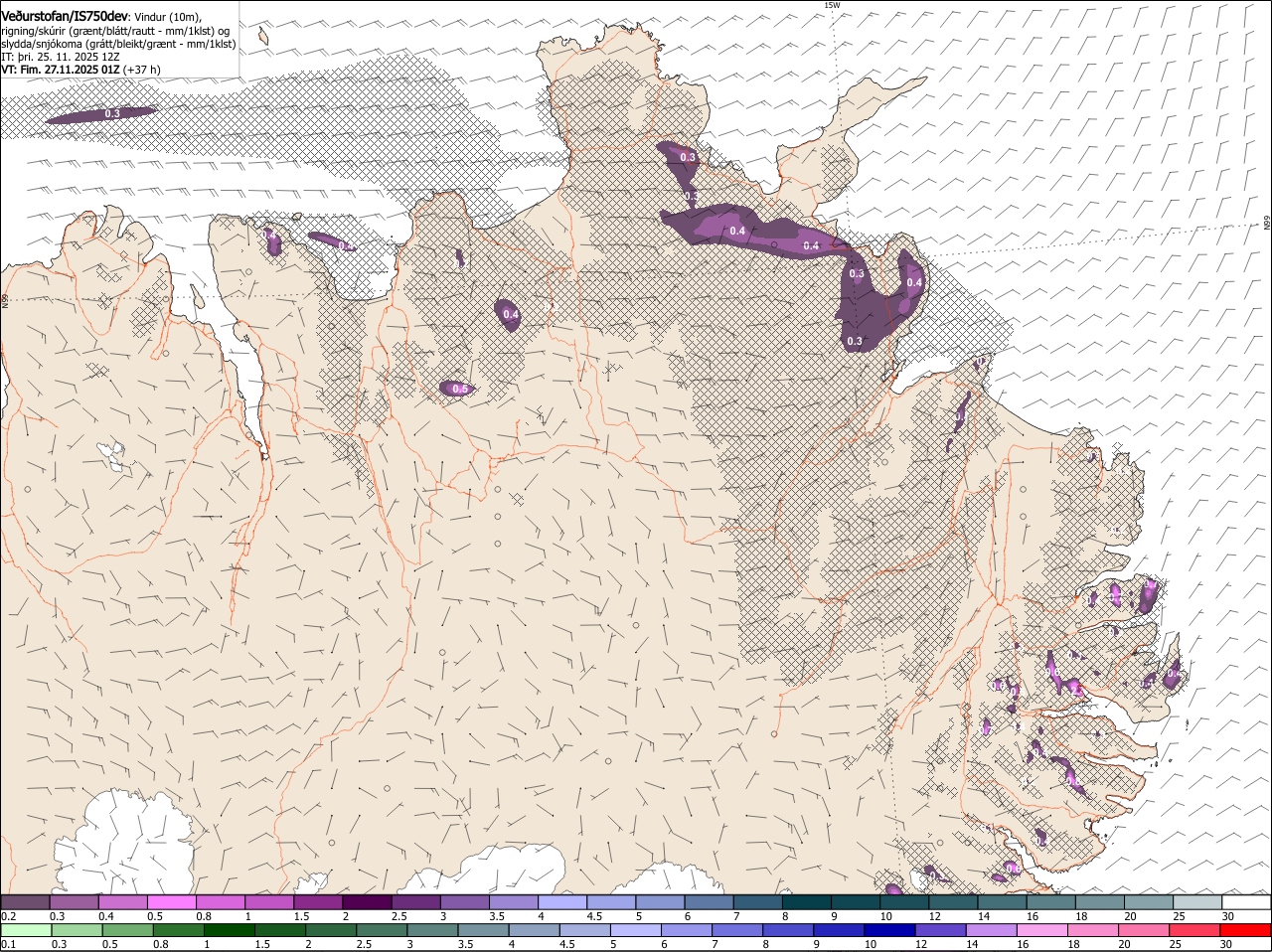Click the 0.3 label on the offshore purple streak
The height and width of the screenshot is (952, 1272).
tap(112, 113)
